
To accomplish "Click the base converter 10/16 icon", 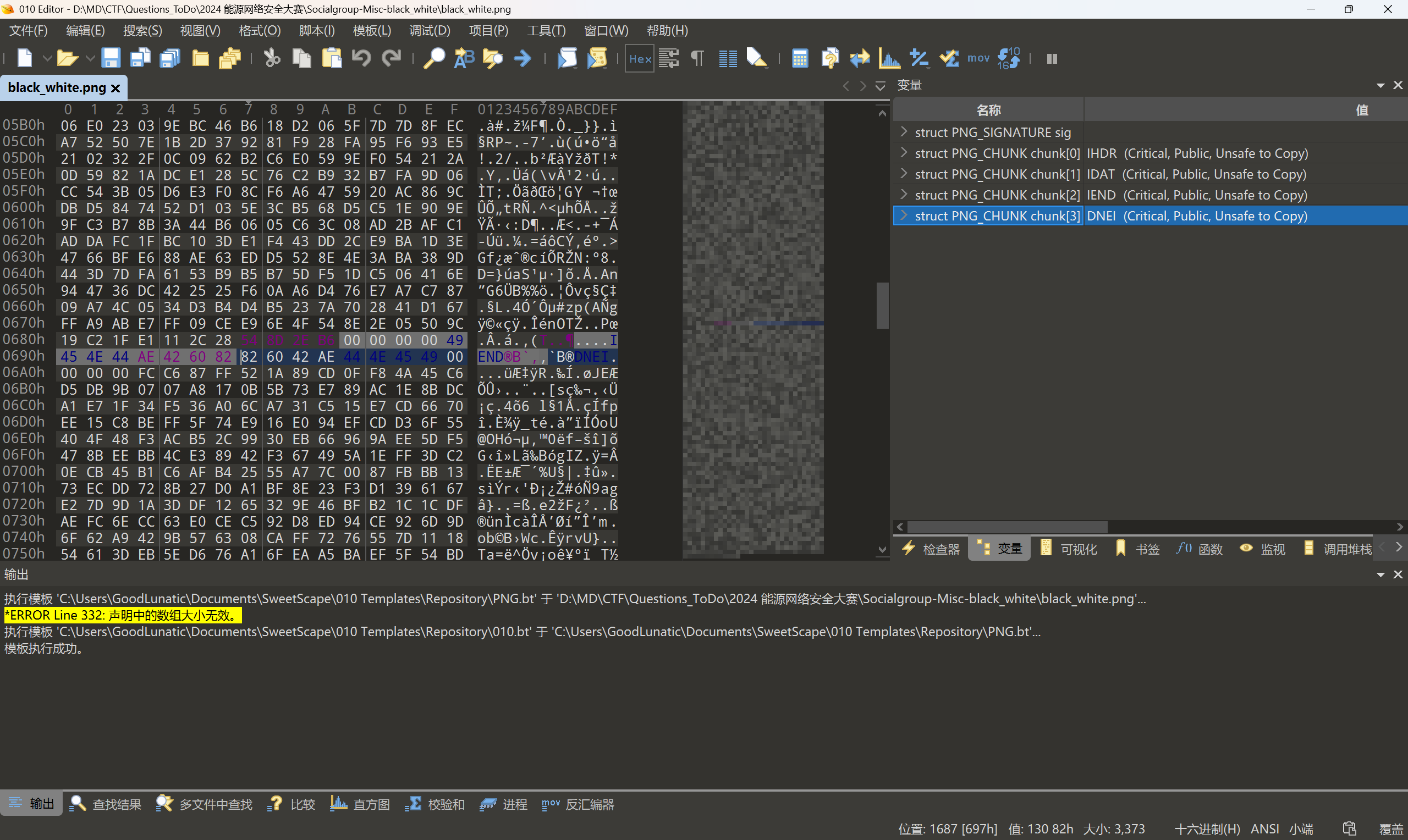I will pos(1009,58).
